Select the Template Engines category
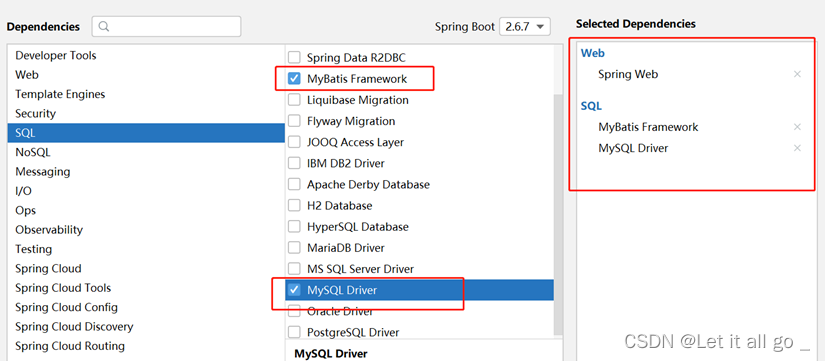Image resolution: width=825 pixels, height=361 pixels. pos(146,94)
